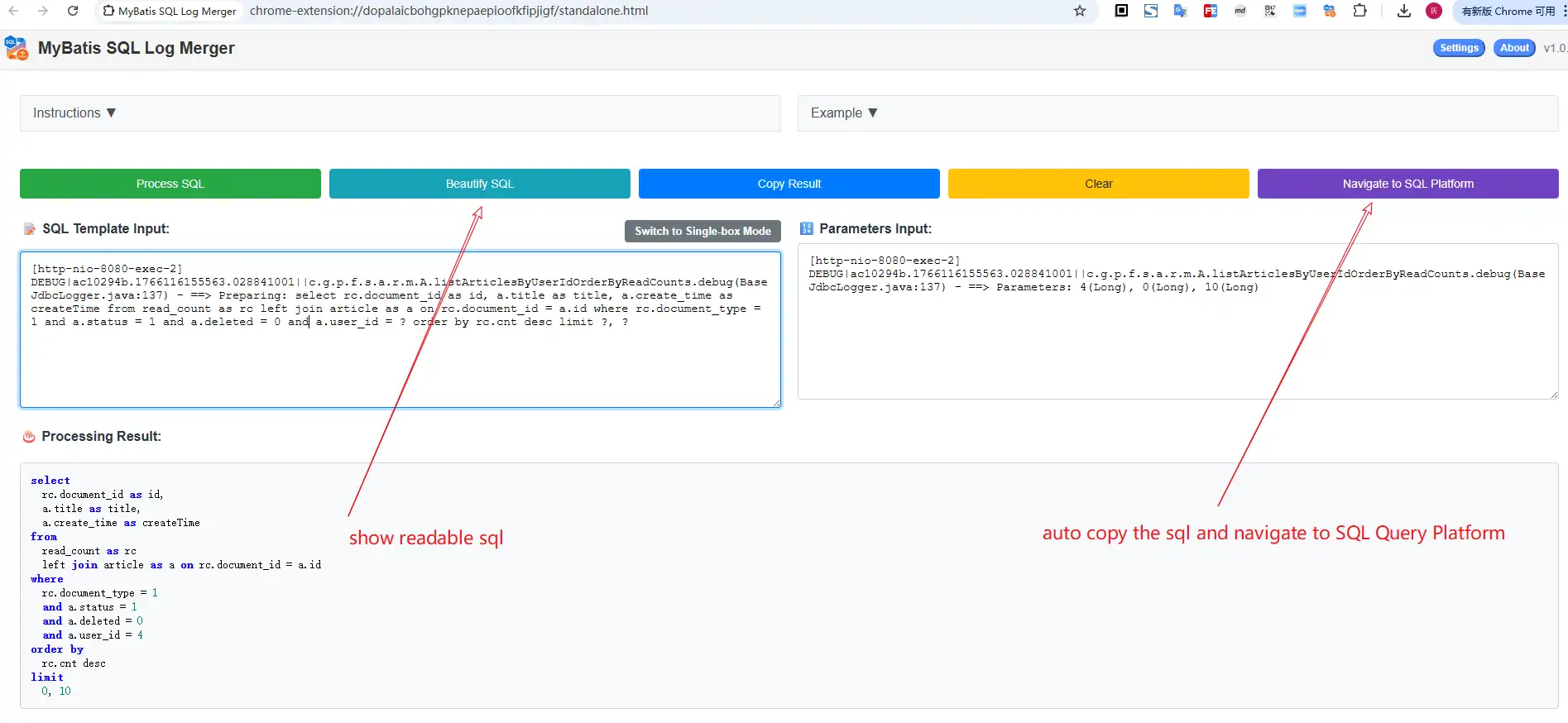Open the browser downloads icon
Image resolution: width=1568 pixels, height=723 pixels.
tap(1404, 11)
